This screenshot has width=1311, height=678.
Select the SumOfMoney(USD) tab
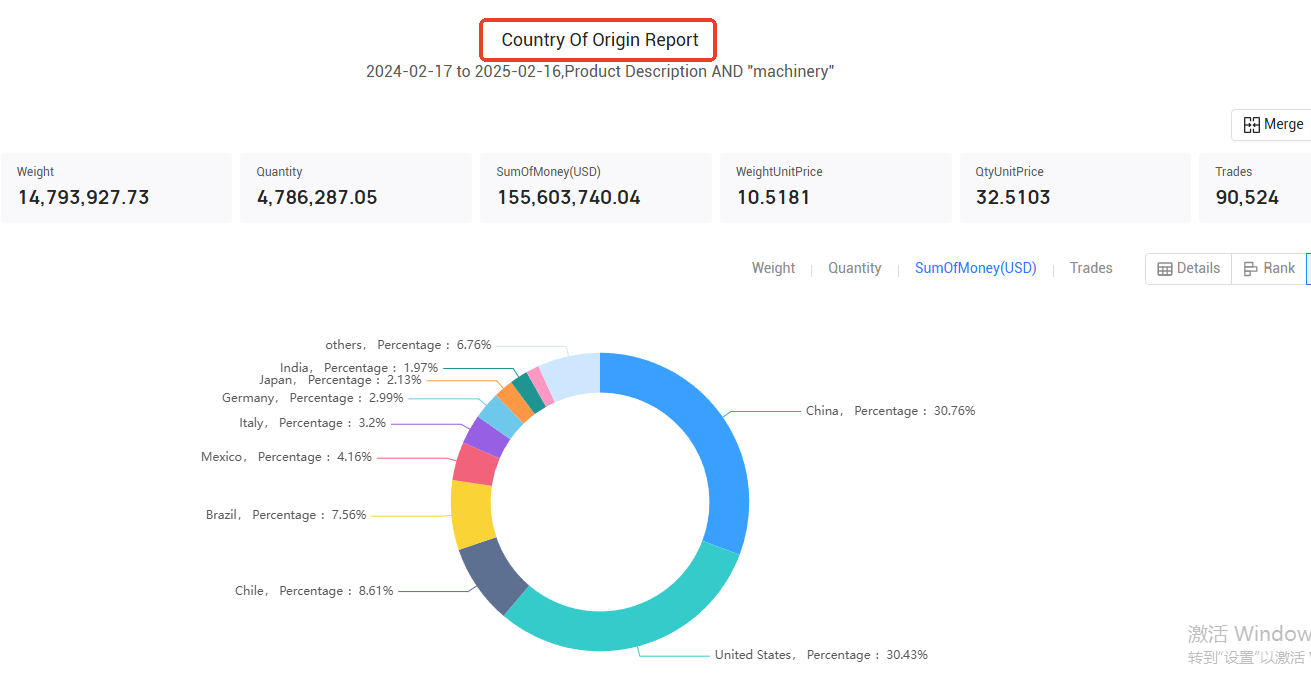[x=976, y=268]
